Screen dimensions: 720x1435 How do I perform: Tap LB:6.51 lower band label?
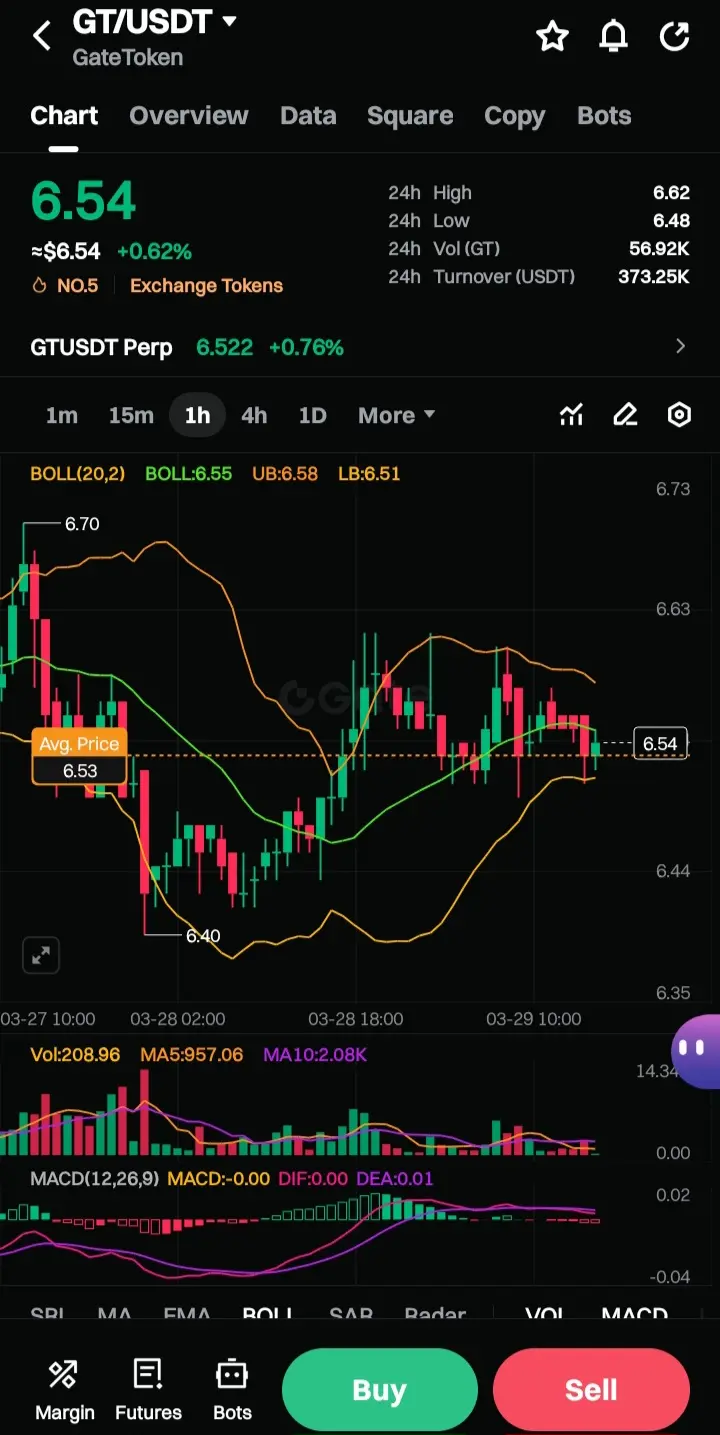pyautogui.click(x=369, y=474)
